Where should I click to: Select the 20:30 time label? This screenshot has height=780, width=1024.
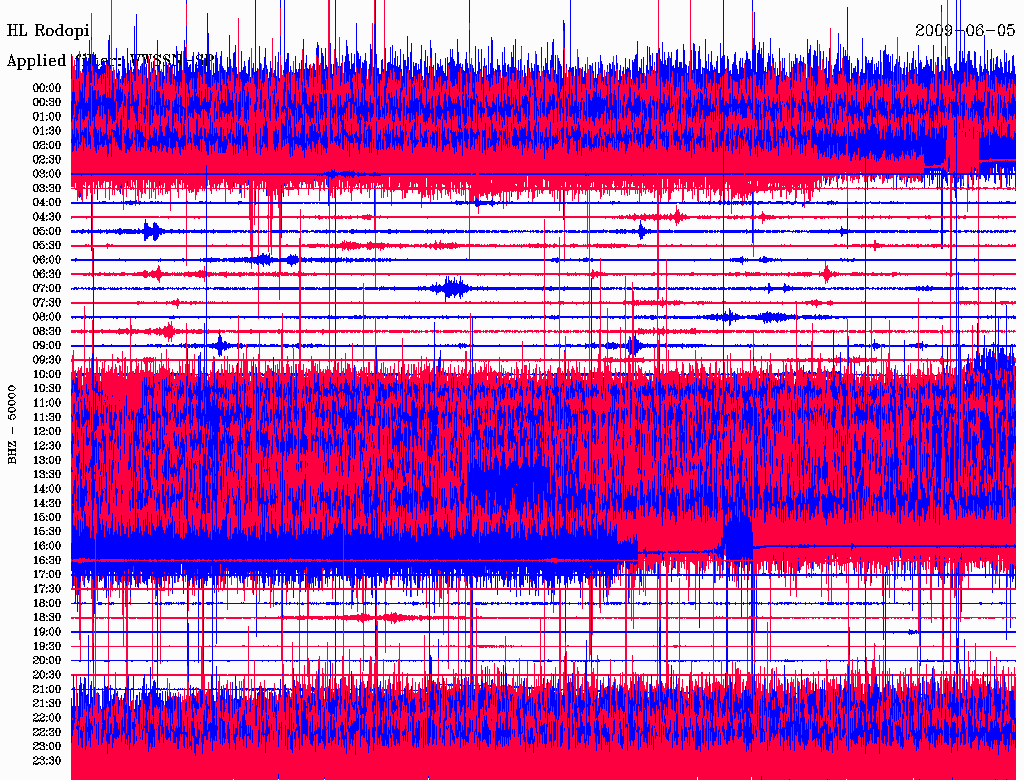(47, 675)
